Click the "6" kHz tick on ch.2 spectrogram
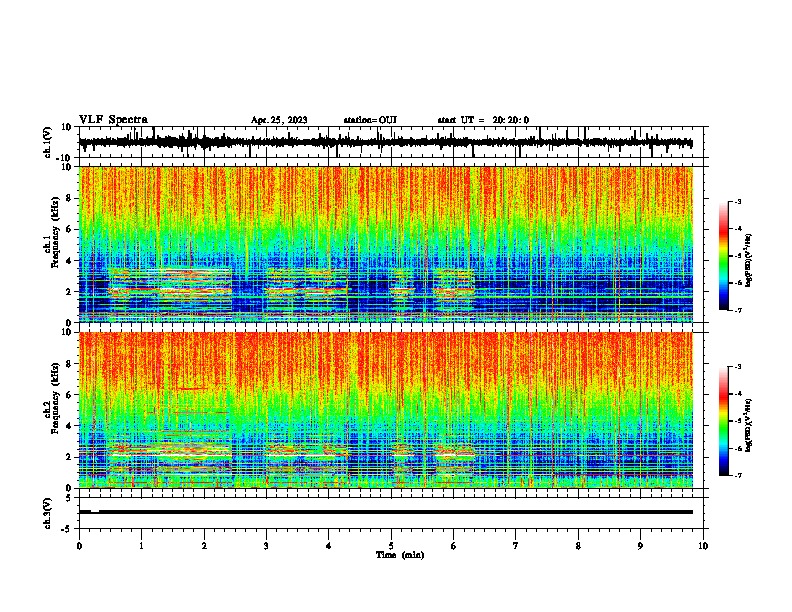This screenshot has height=612, width=792. tap(69, 395)
